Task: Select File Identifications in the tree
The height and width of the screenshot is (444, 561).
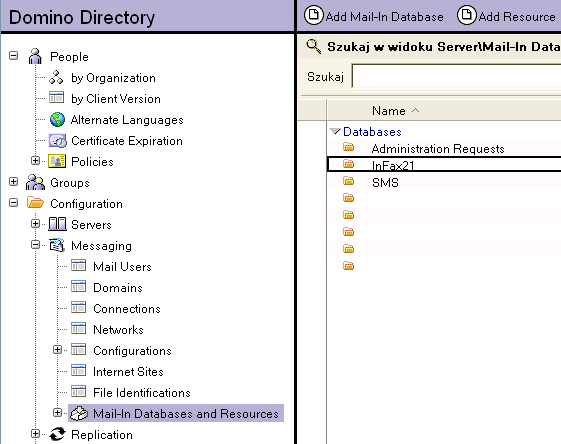Action: tap(142, 392)
